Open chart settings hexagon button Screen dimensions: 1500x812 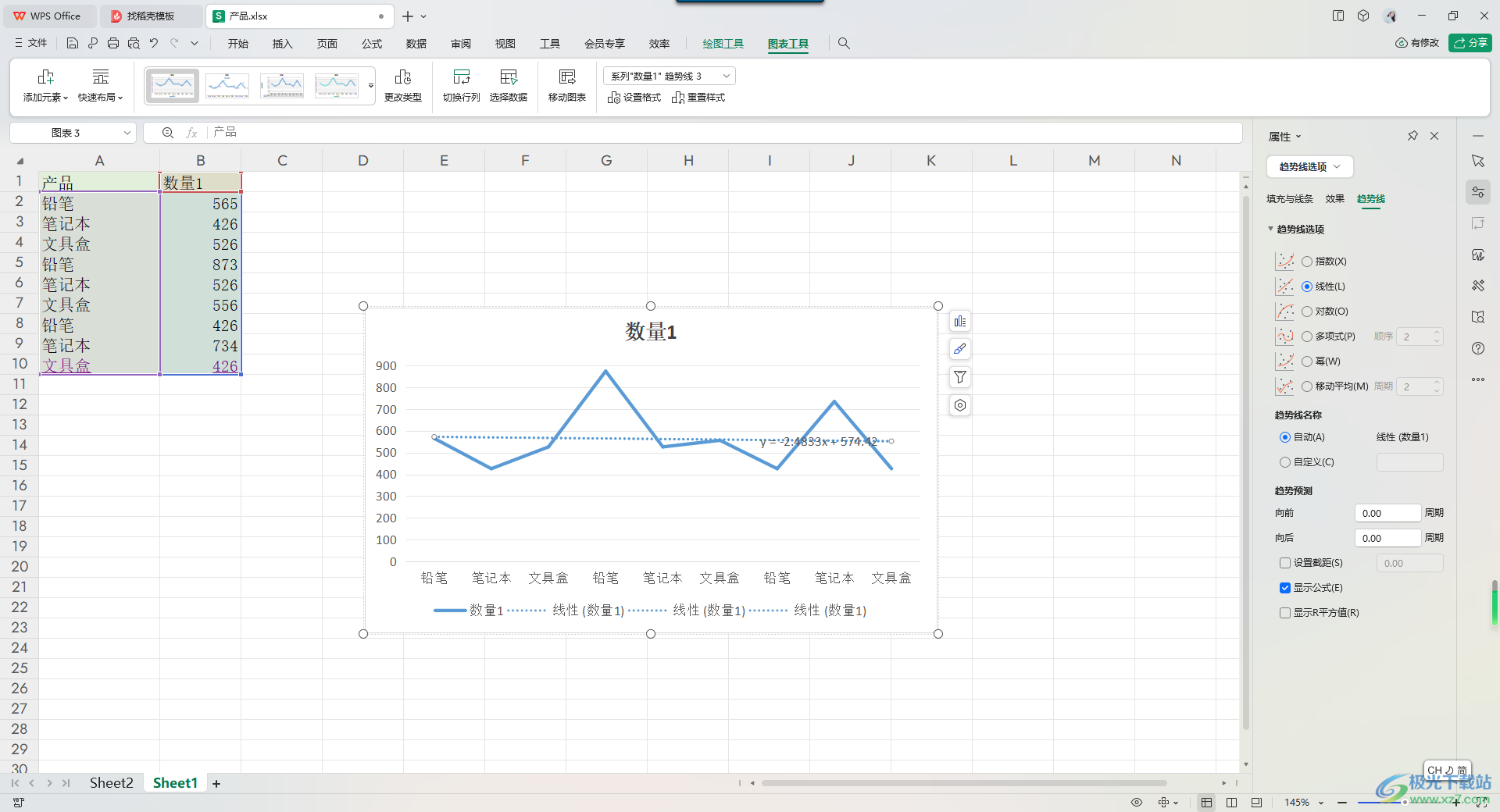(960, 405)
